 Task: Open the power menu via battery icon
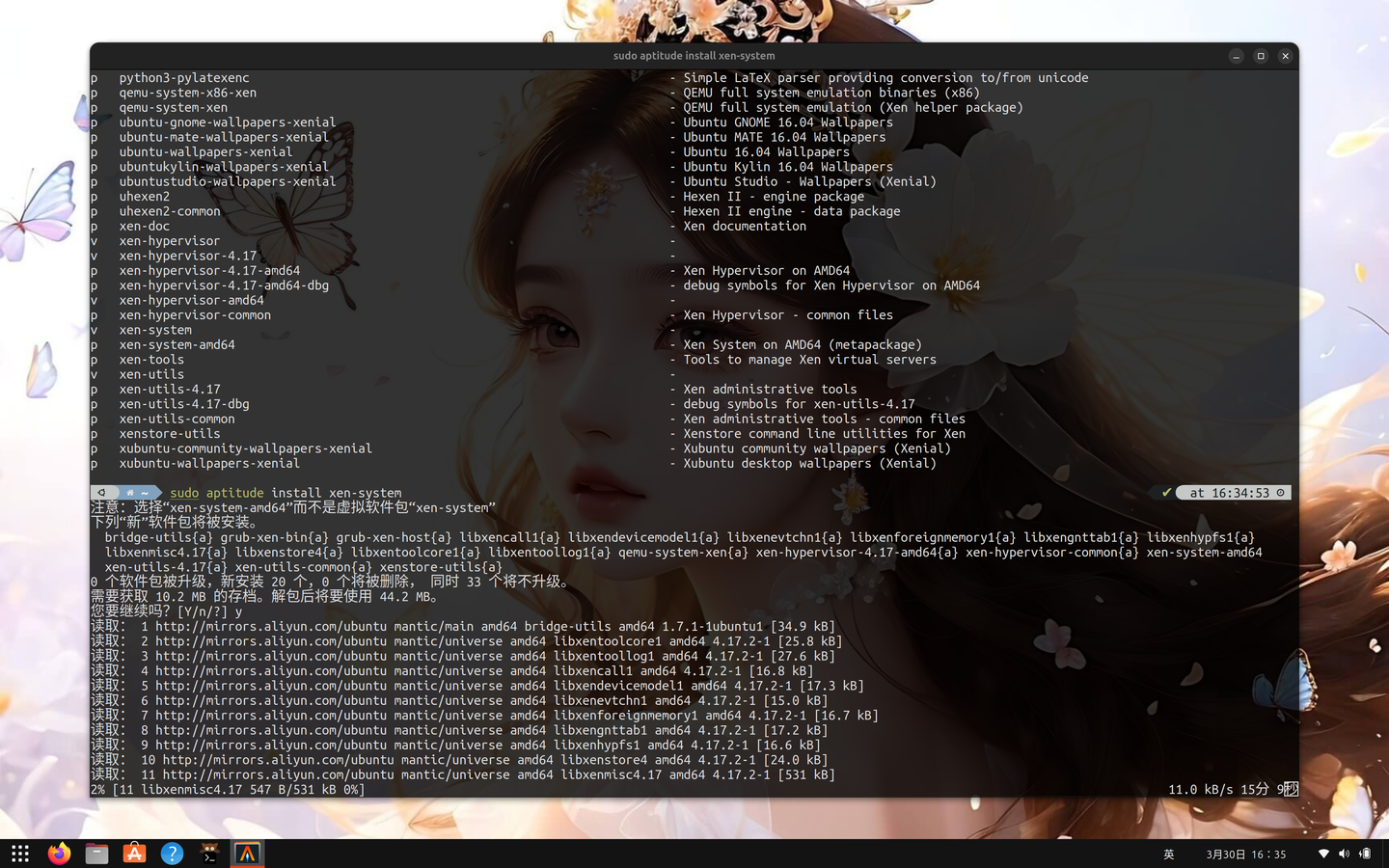click(1364, 854)
